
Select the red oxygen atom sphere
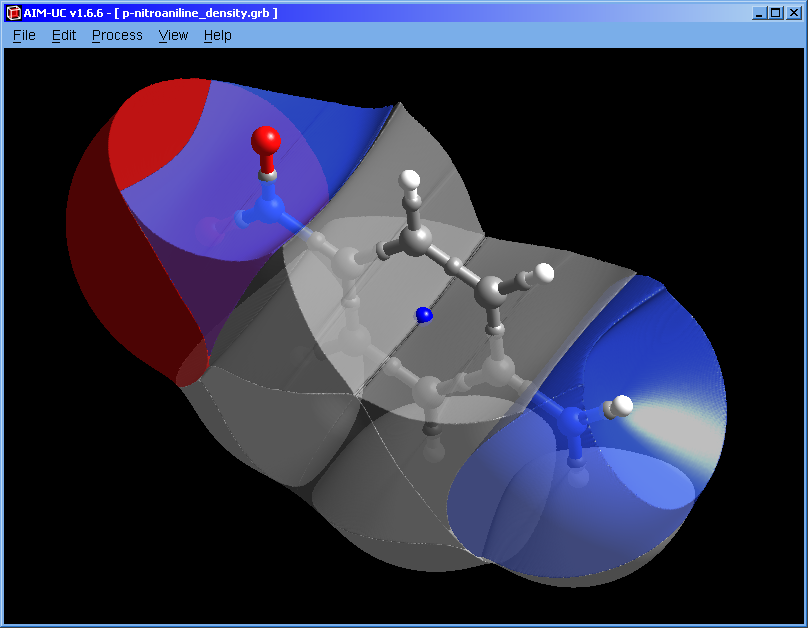click(x=266, y=139)
